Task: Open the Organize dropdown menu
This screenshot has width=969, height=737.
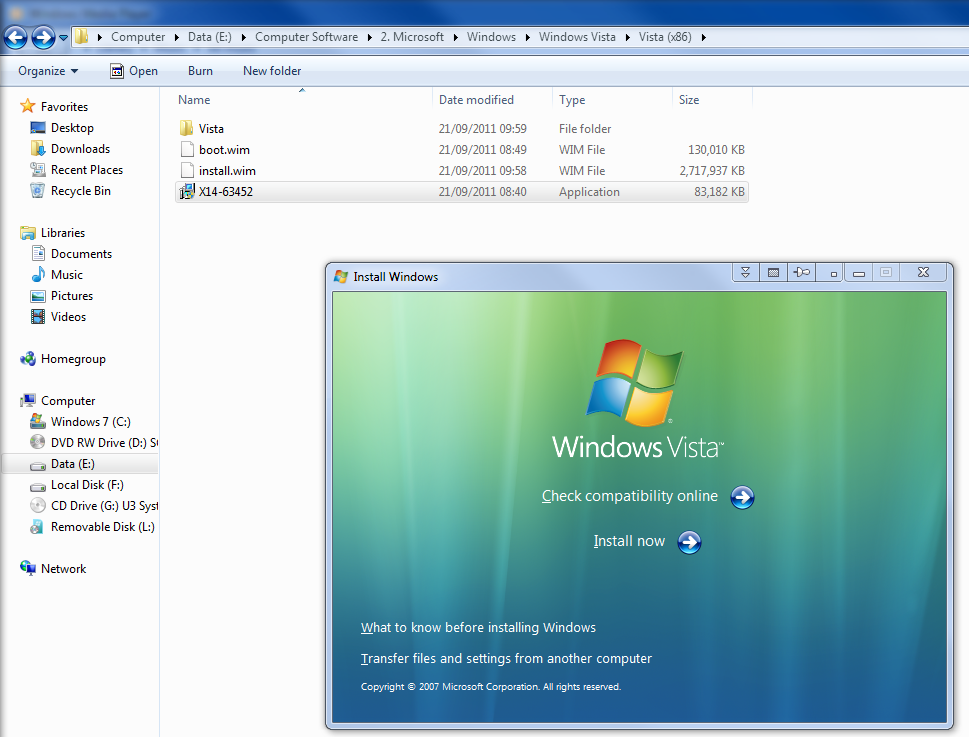Action: (48, 71)
